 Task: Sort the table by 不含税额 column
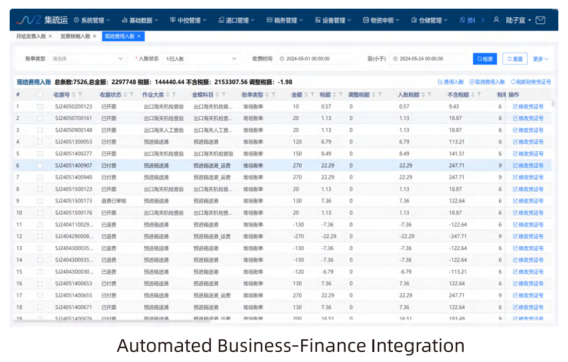473,95
